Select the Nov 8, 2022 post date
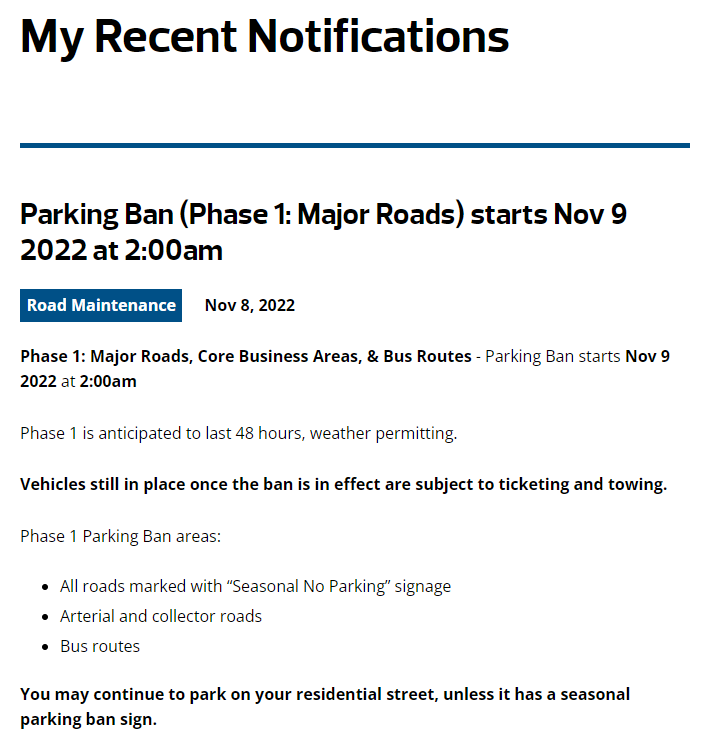This screenshot has height=731, width=712. coord(250,305)
